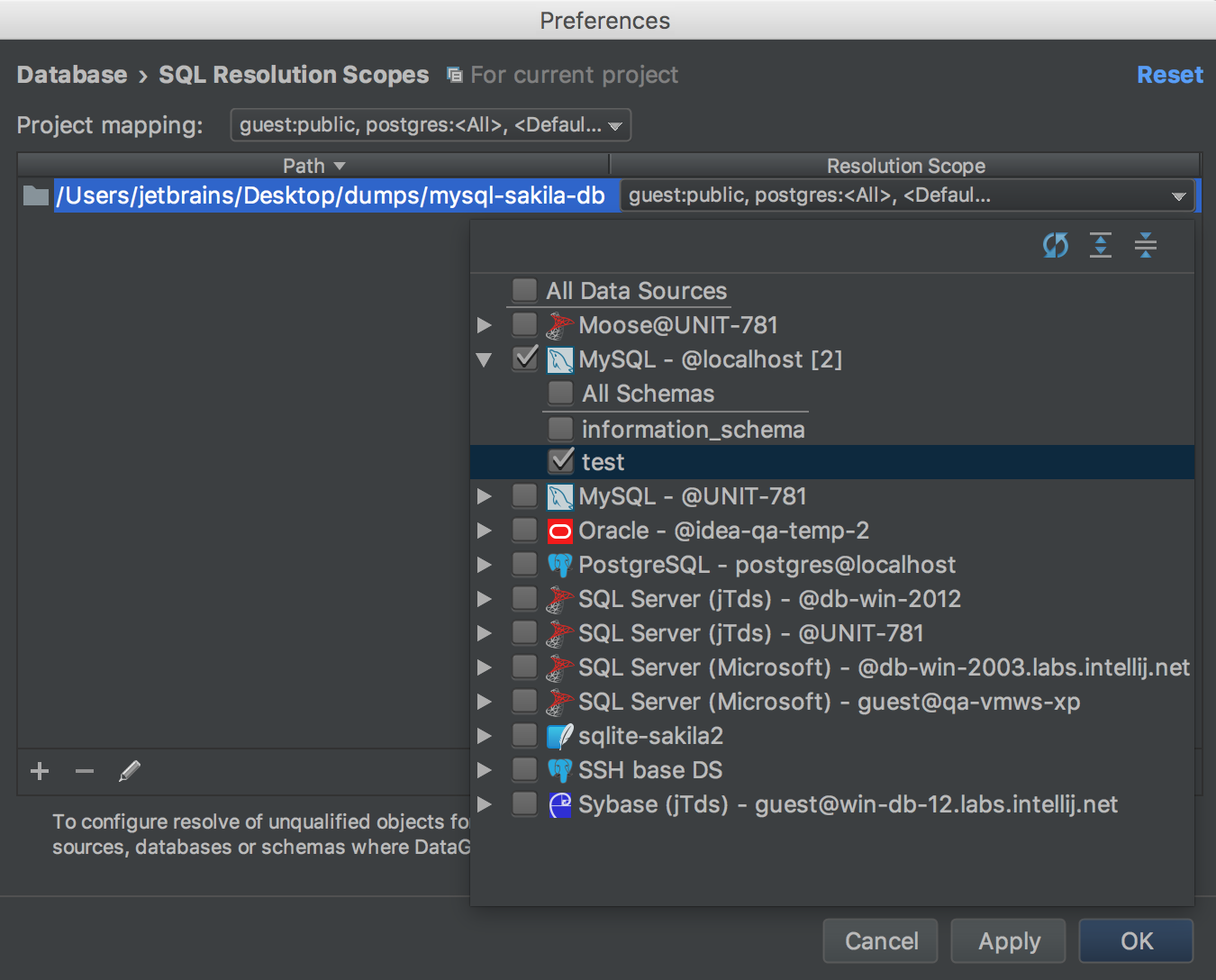The width and height of the screenshot is (1216, 980).
Task: Select the information_schema row label
Action: [x=693, y=429]
